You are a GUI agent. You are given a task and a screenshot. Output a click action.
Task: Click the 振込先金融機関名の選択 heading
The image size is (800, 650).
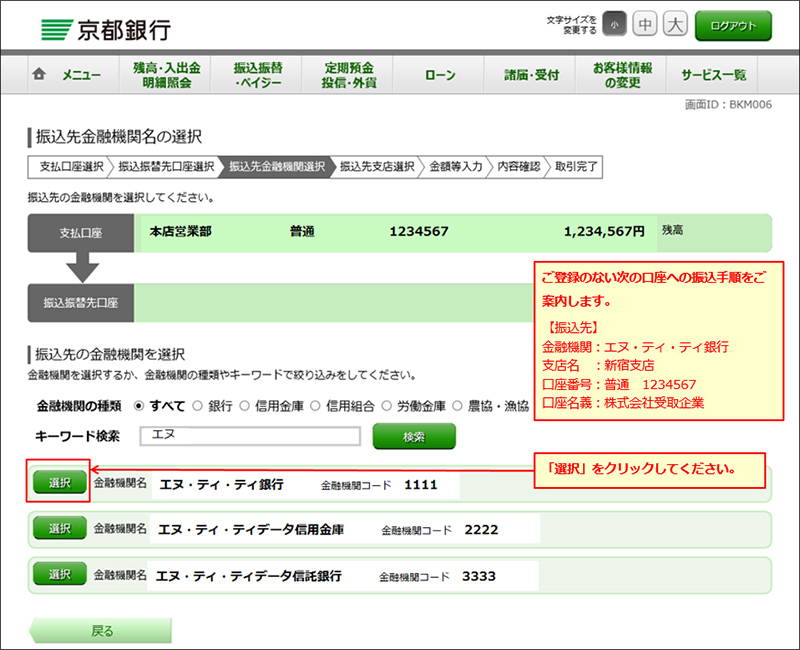[118, 137]
